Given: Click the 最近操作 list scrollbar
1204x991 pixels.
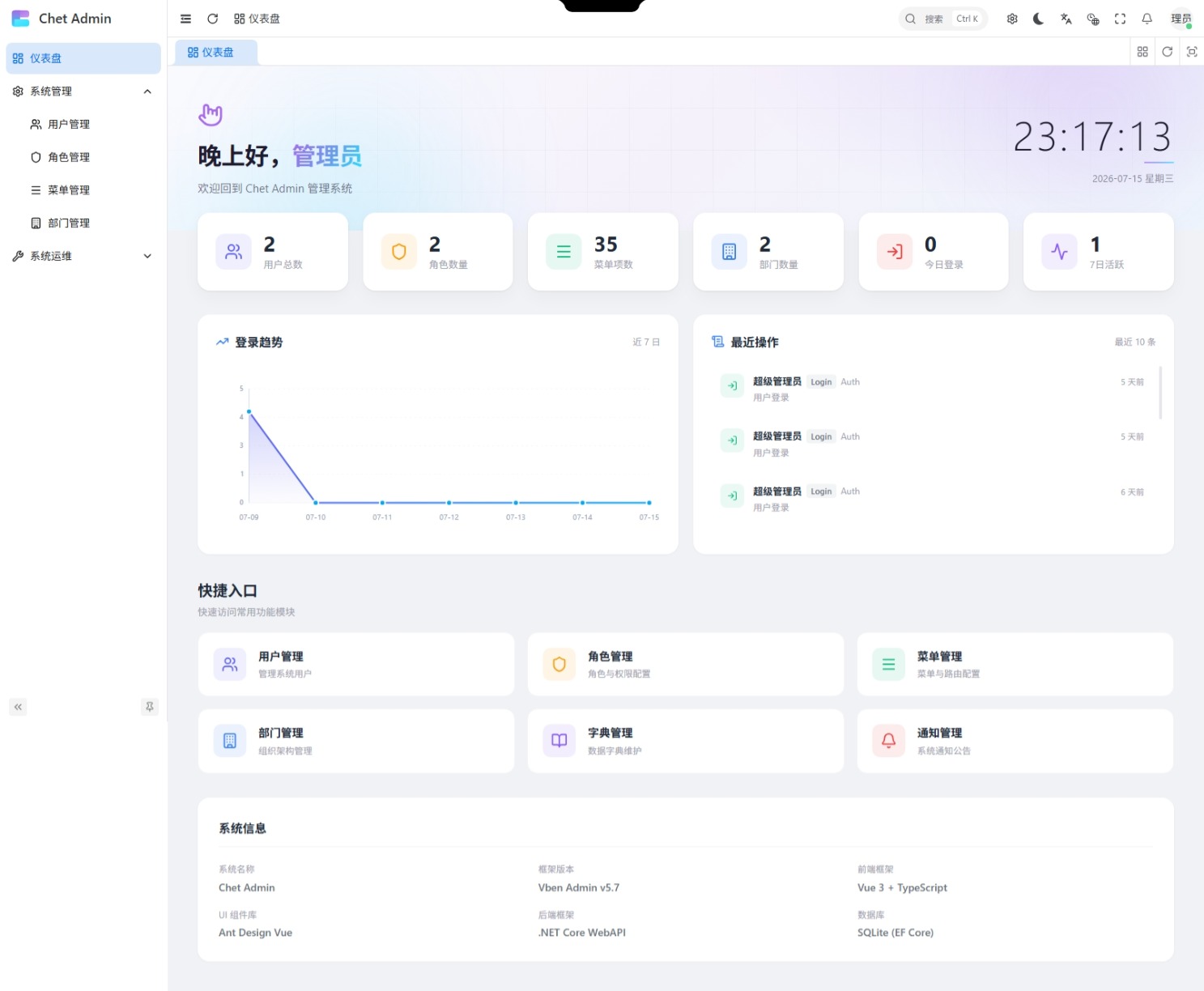Looking at the screenshot, I should click(1160, 393).
